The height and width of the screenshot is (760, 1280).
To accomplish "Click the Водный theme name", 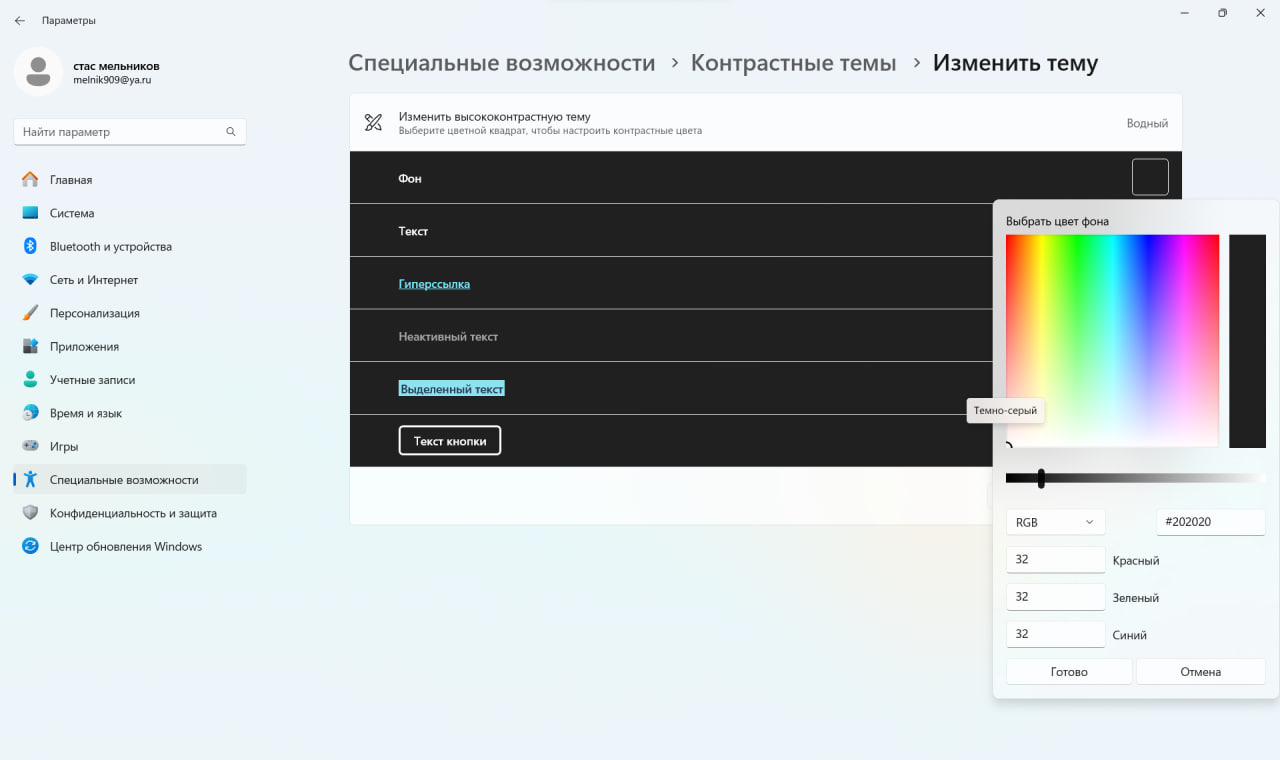I will point(1147,123).
